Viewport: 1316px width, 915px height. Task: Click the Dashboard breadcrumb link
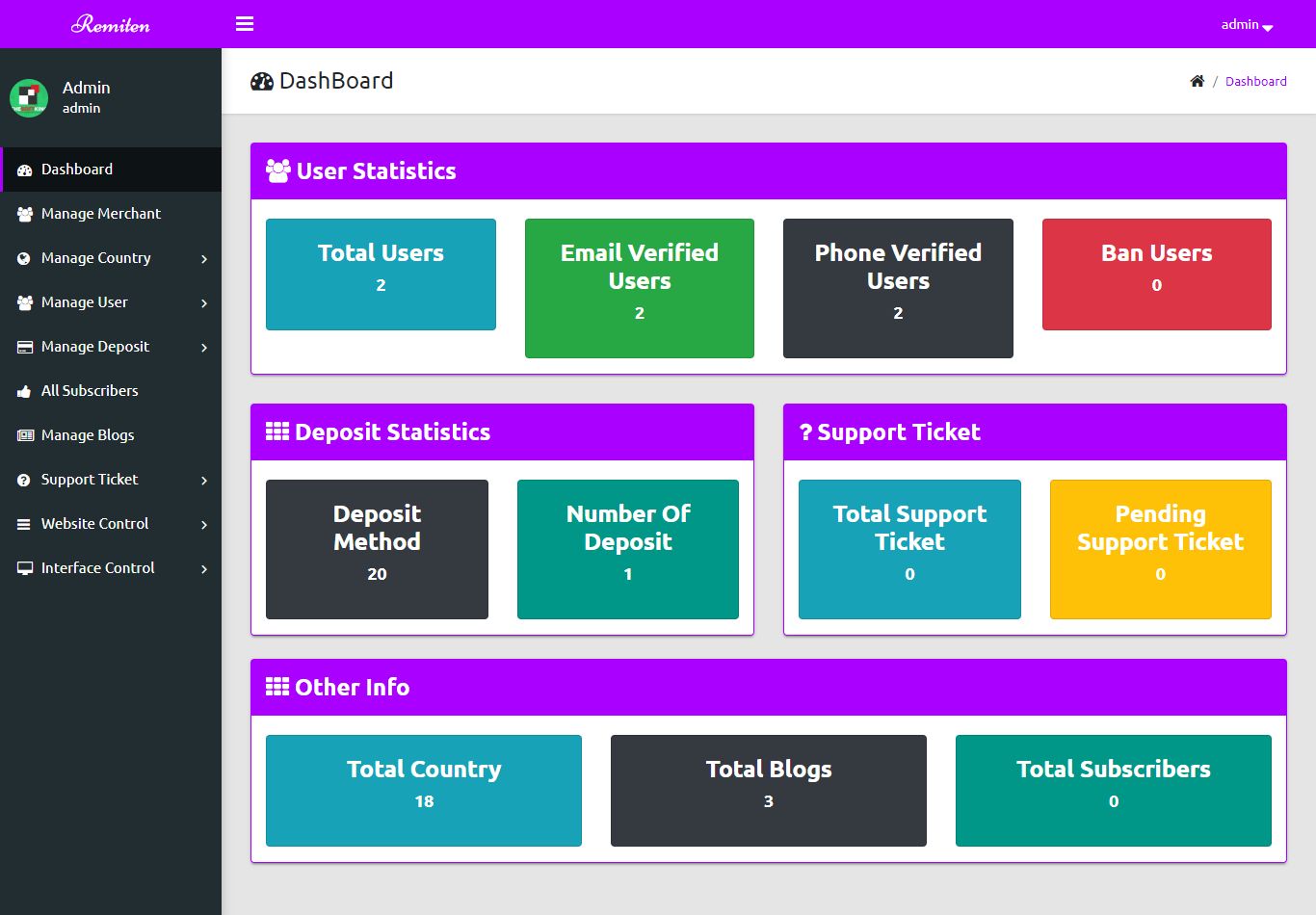click(x=1255, y=82)
